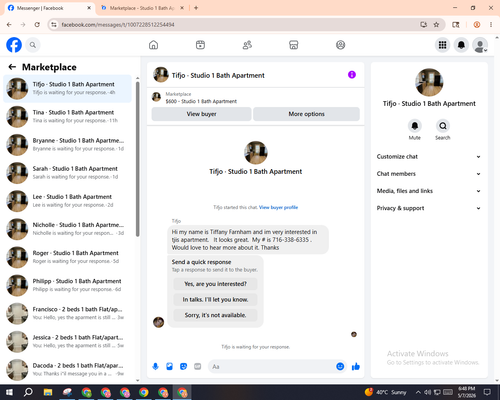Expand the Privacy & support section

coord(429,208)
